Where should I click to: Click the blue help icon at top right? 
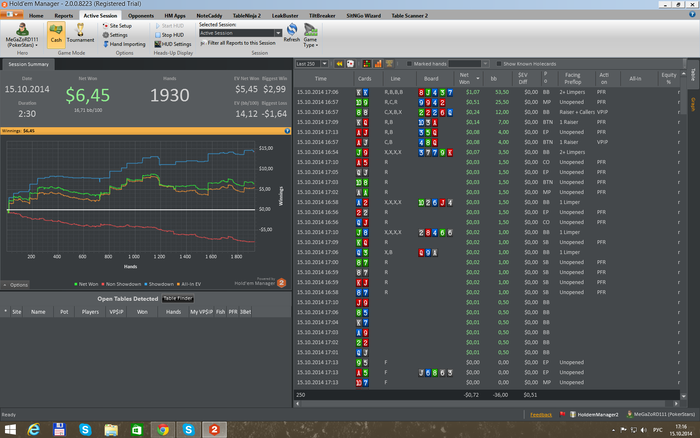pyautogui.click(x=692, y=14)
